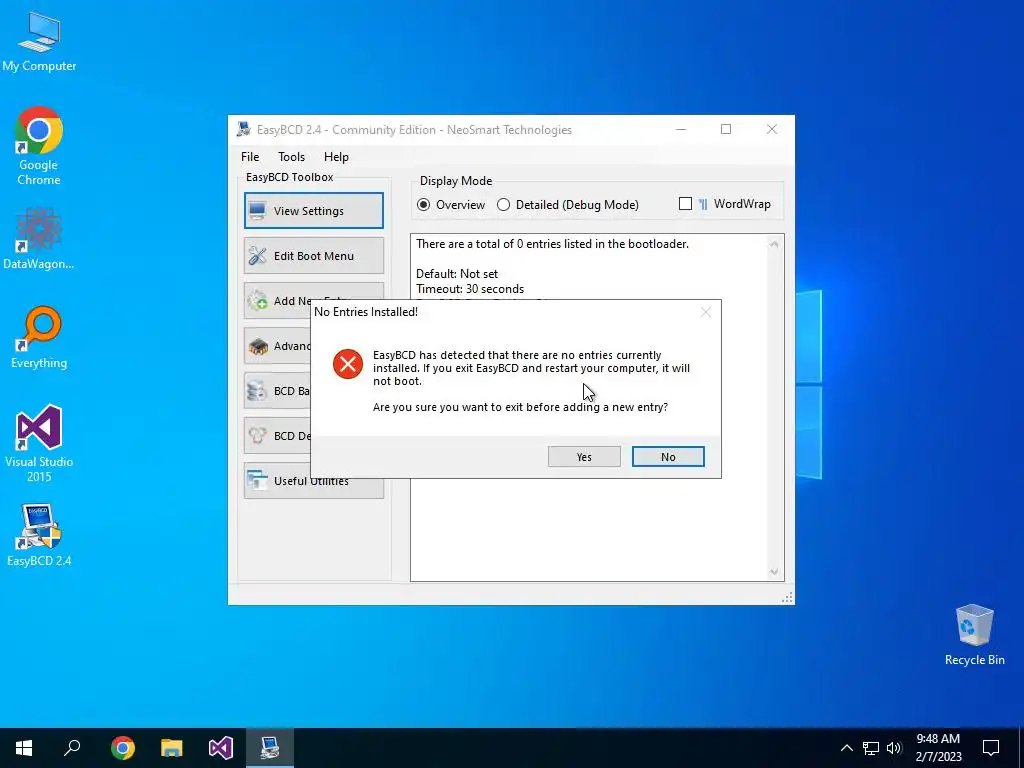Minimize the EasyBCD window
This screenshot has height=768, width=1024.
click(681, 129)
